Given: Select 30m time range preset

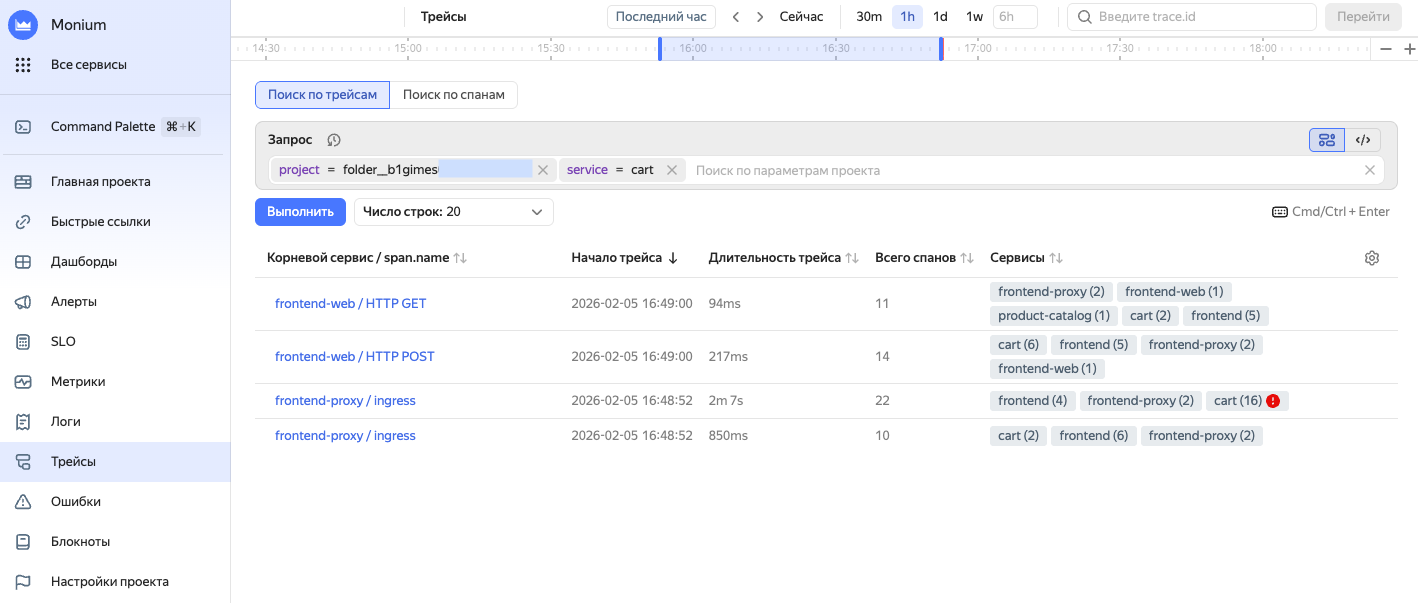Looking at the screenshot, I should pyautogui.click(x=869, y=17).
